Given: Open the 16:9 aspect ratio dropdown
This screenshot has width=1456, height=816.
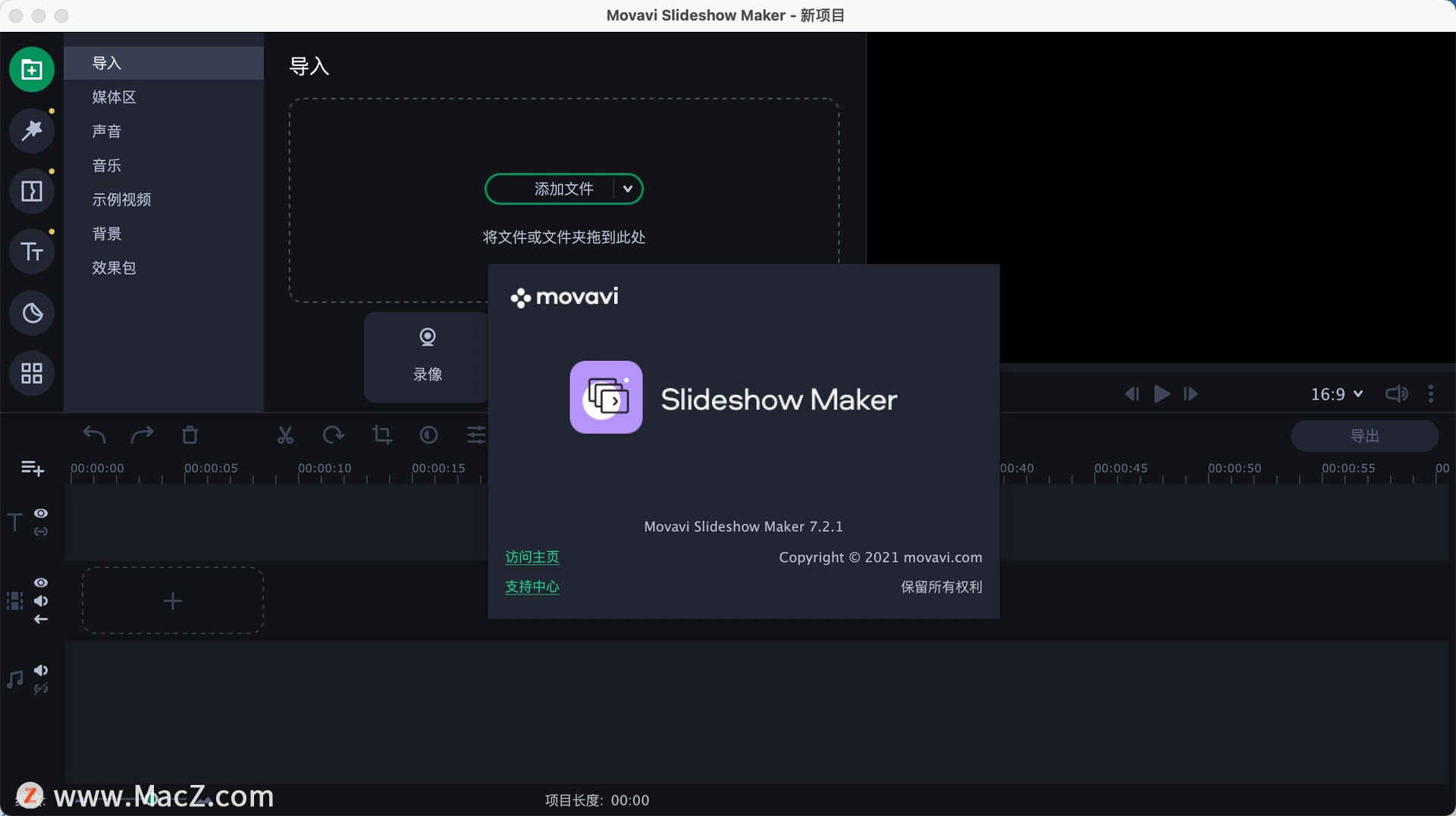Looking at the screenshot, I should 1337,394.
